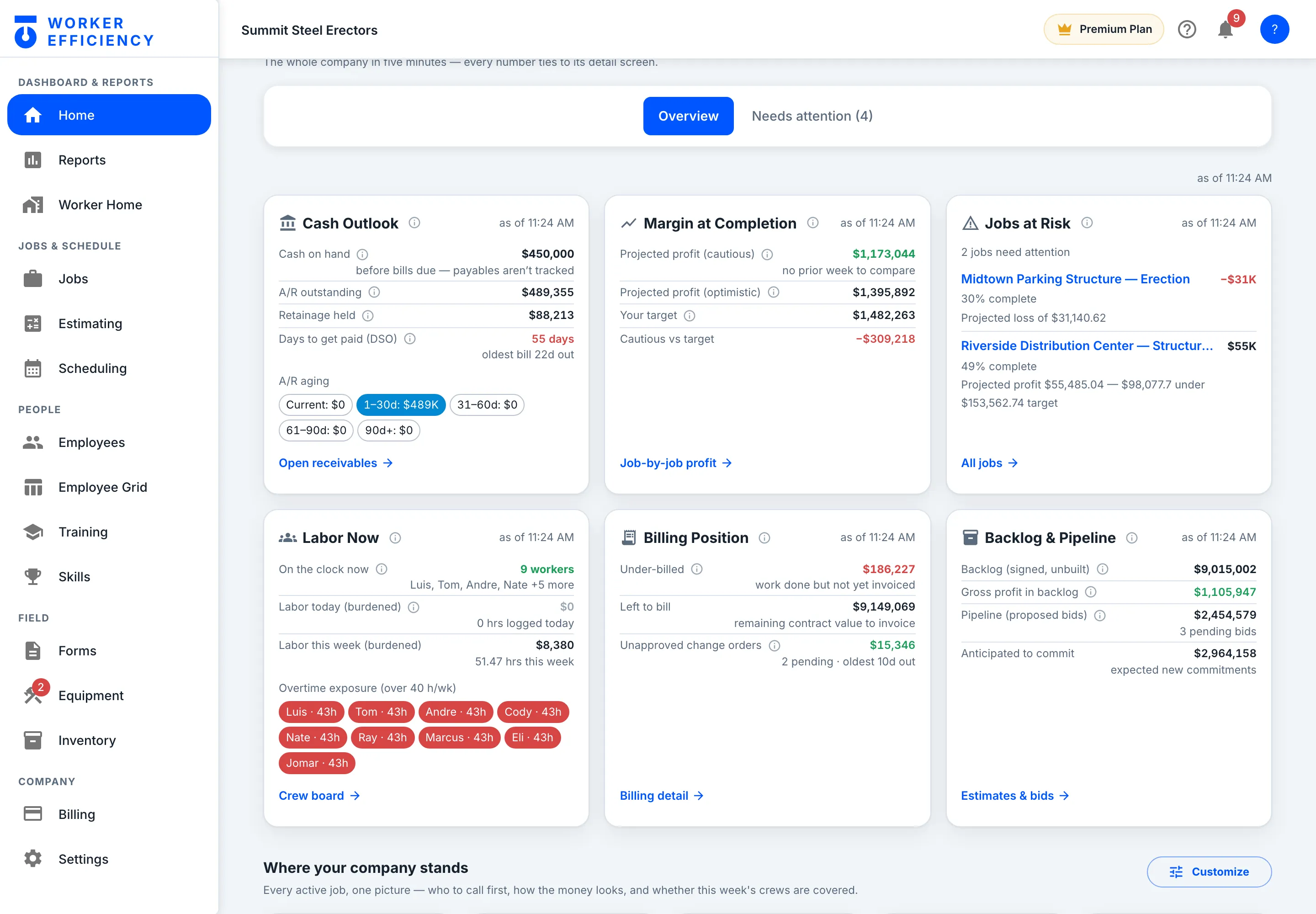
Task: Go to Employee Grid in sidebar
Action: click(x=109, y=487)
